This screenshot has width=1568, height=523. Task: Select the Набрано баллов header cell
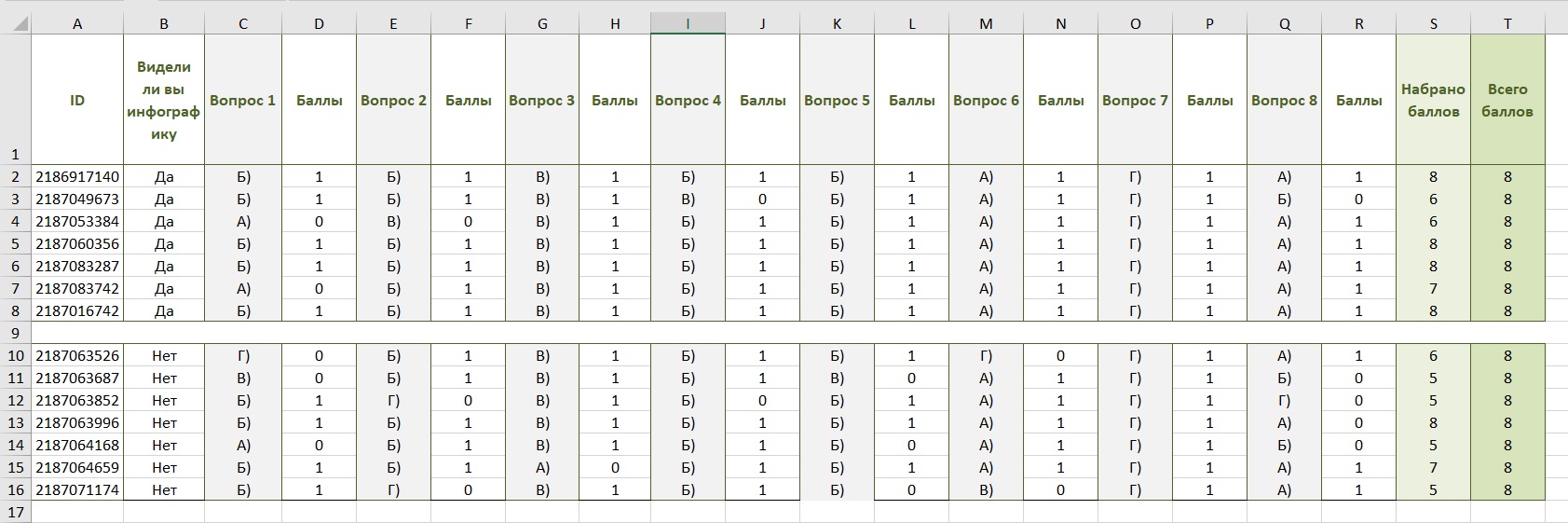[x=1433, y=100]
